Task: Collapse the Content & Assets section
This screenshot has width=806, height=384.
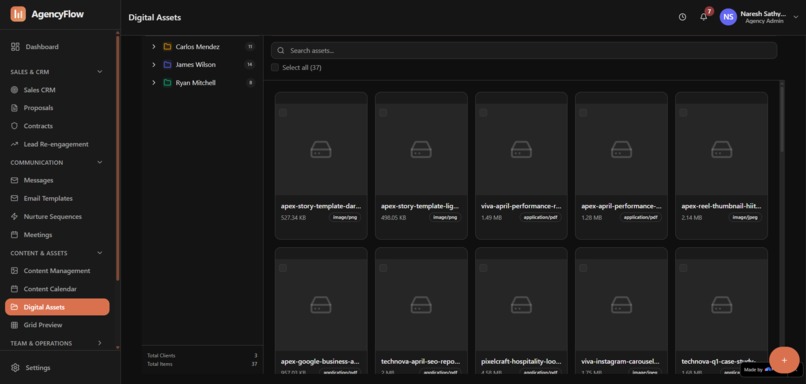Action: point(100,253)
